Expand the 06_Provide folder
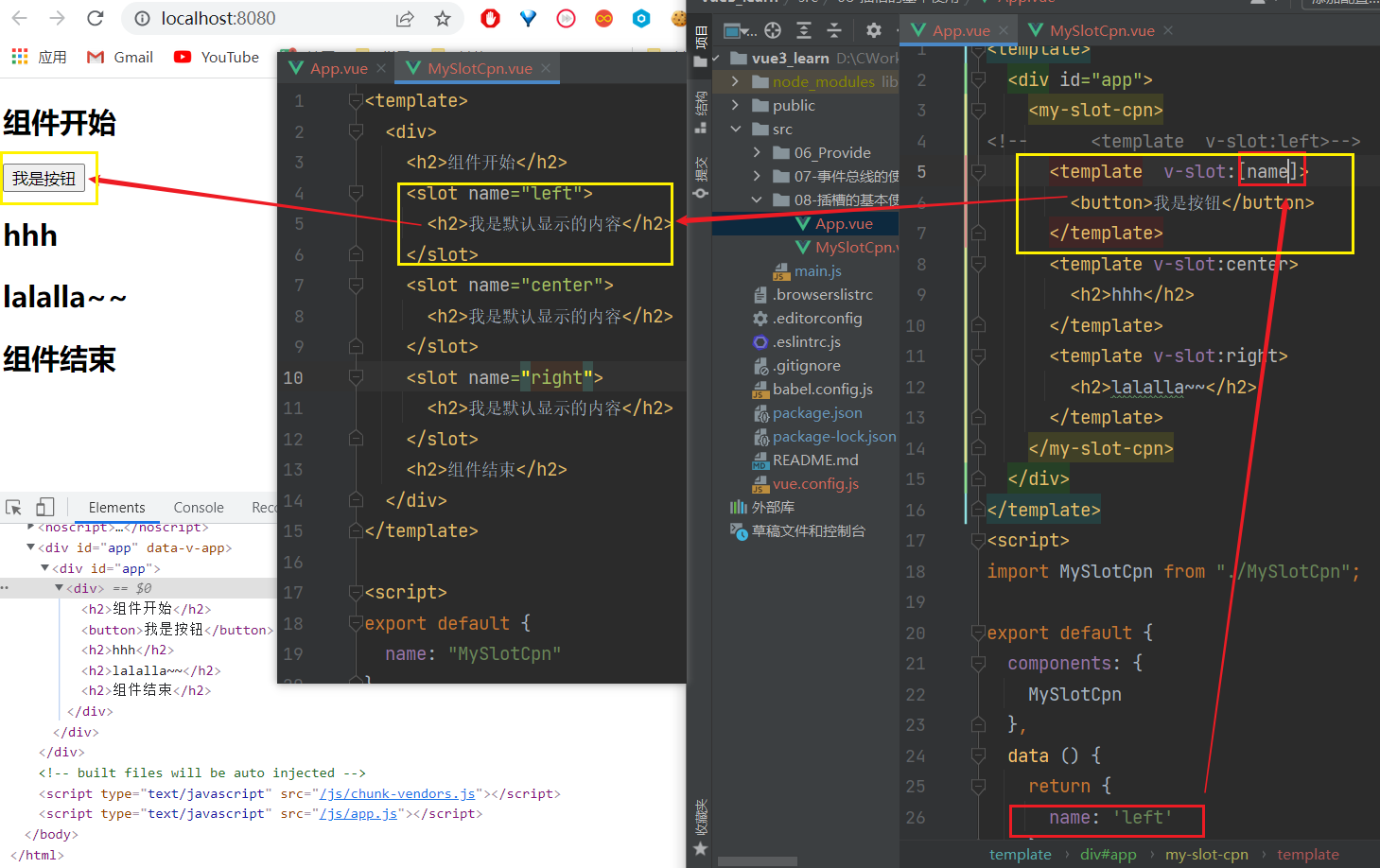 (x=756, y=152)
